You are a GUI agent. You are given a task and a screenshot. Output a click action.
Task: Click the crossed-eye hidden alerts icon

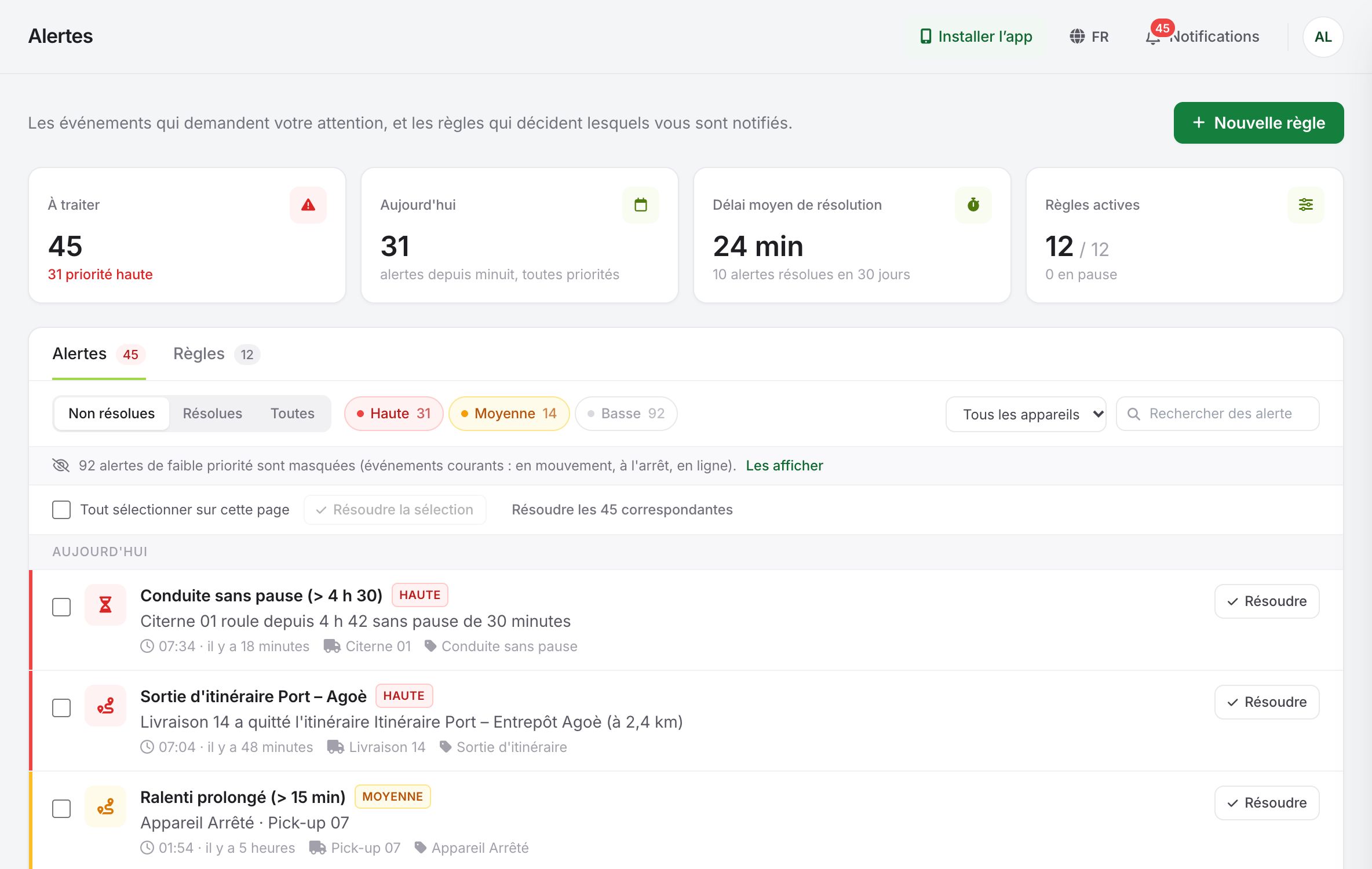click(x=61, y=465)
